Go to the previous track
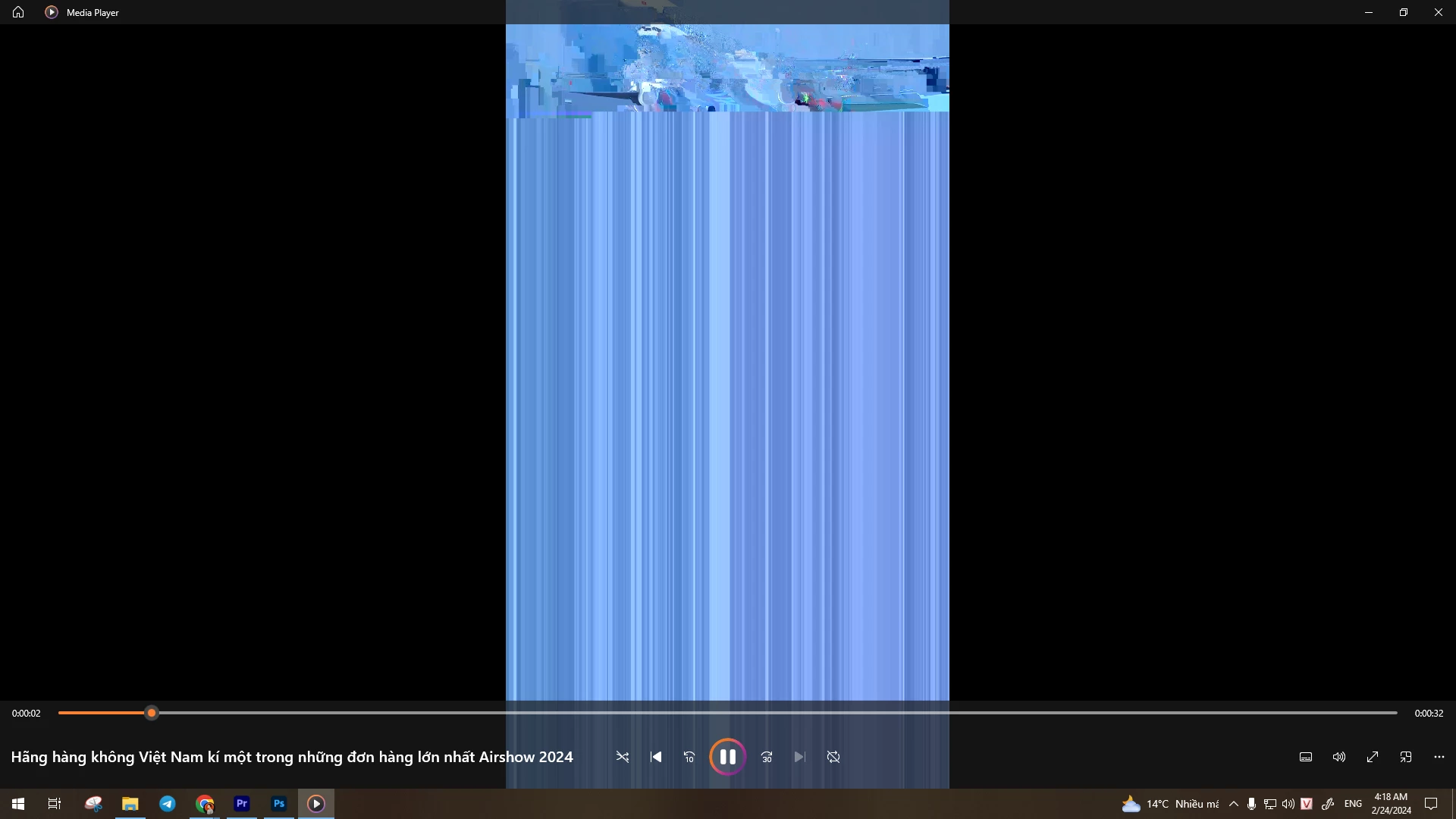1456x819 pixels. [656, 757]
